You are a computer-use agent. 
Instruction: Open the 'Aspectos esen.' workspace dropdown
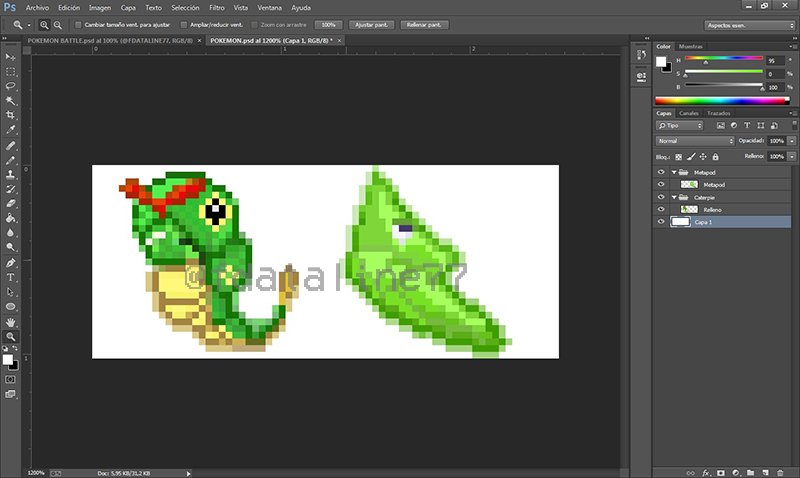tap(750, 25)
